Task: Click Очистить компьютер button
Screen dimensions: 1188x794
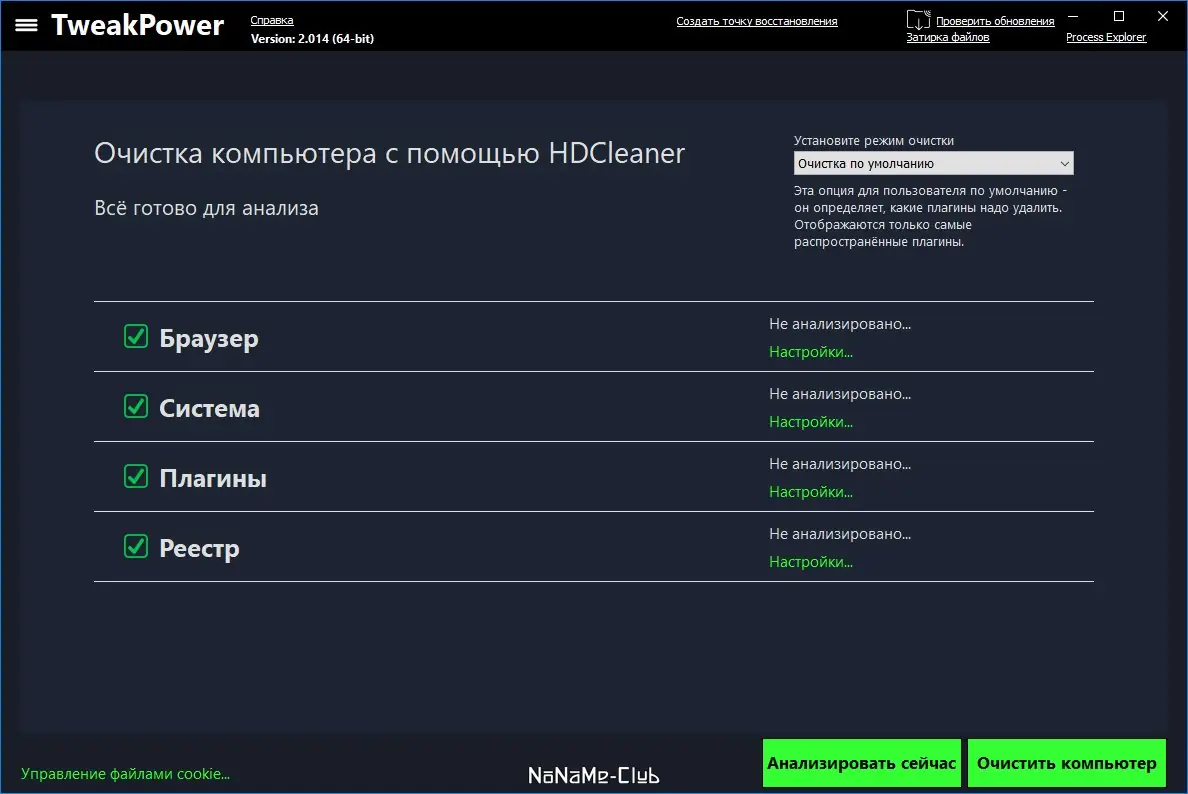Action: pos(1067,763)
